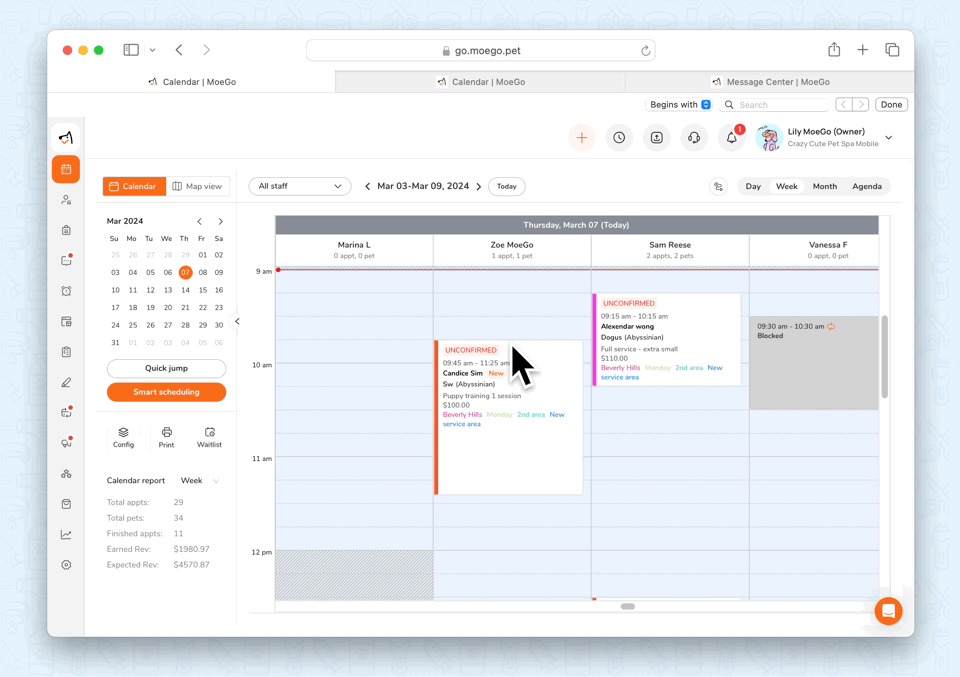Open a new Safari tab with plus
Screen dimensions: 960x677
pyautogui.click(x=863, y=50)
